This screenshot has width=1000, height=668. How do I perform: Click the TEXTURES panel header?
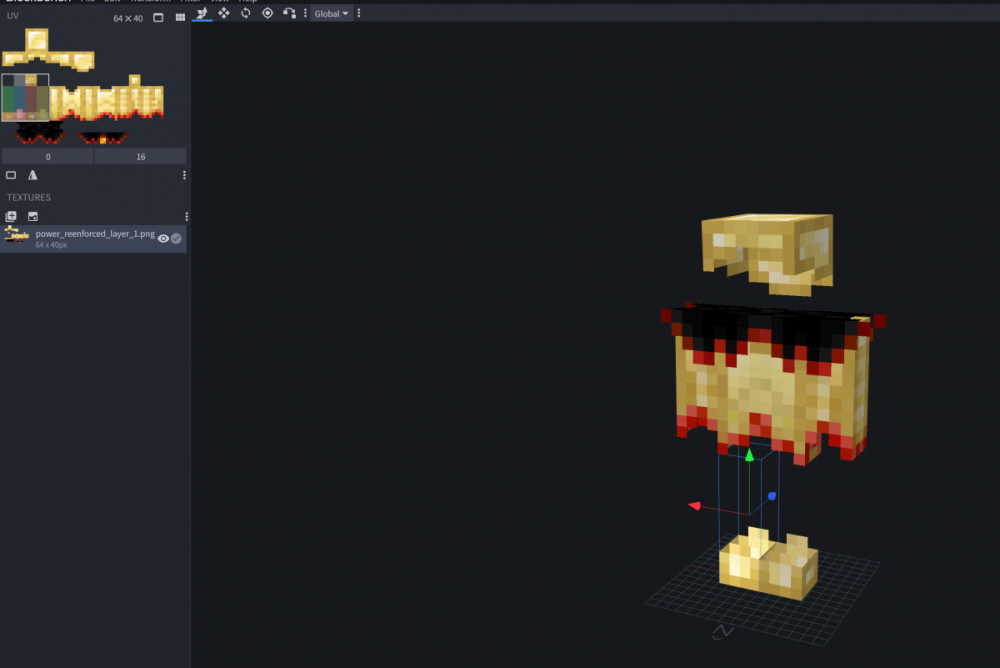(29, 198)
